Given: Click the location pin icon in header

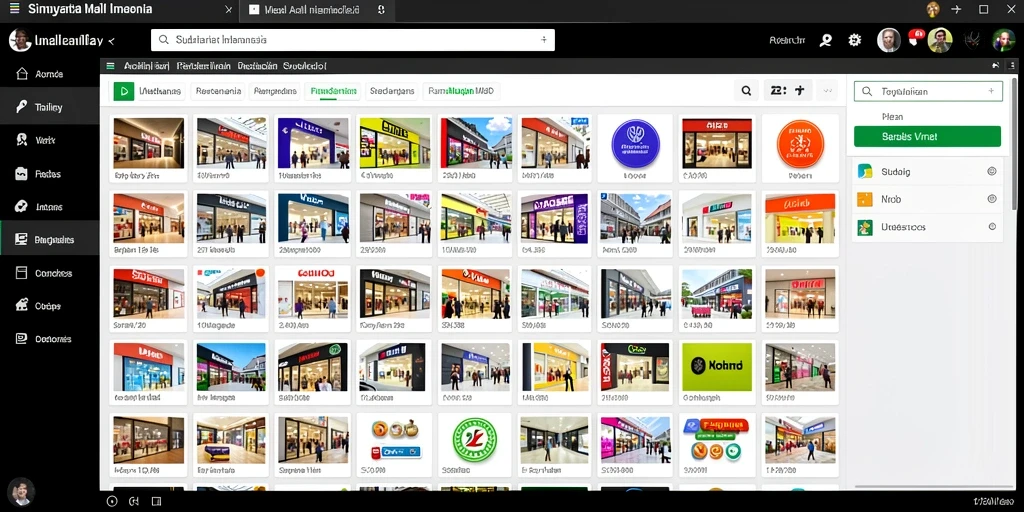Looking at the screenshot, I should (x=826, y=40).
